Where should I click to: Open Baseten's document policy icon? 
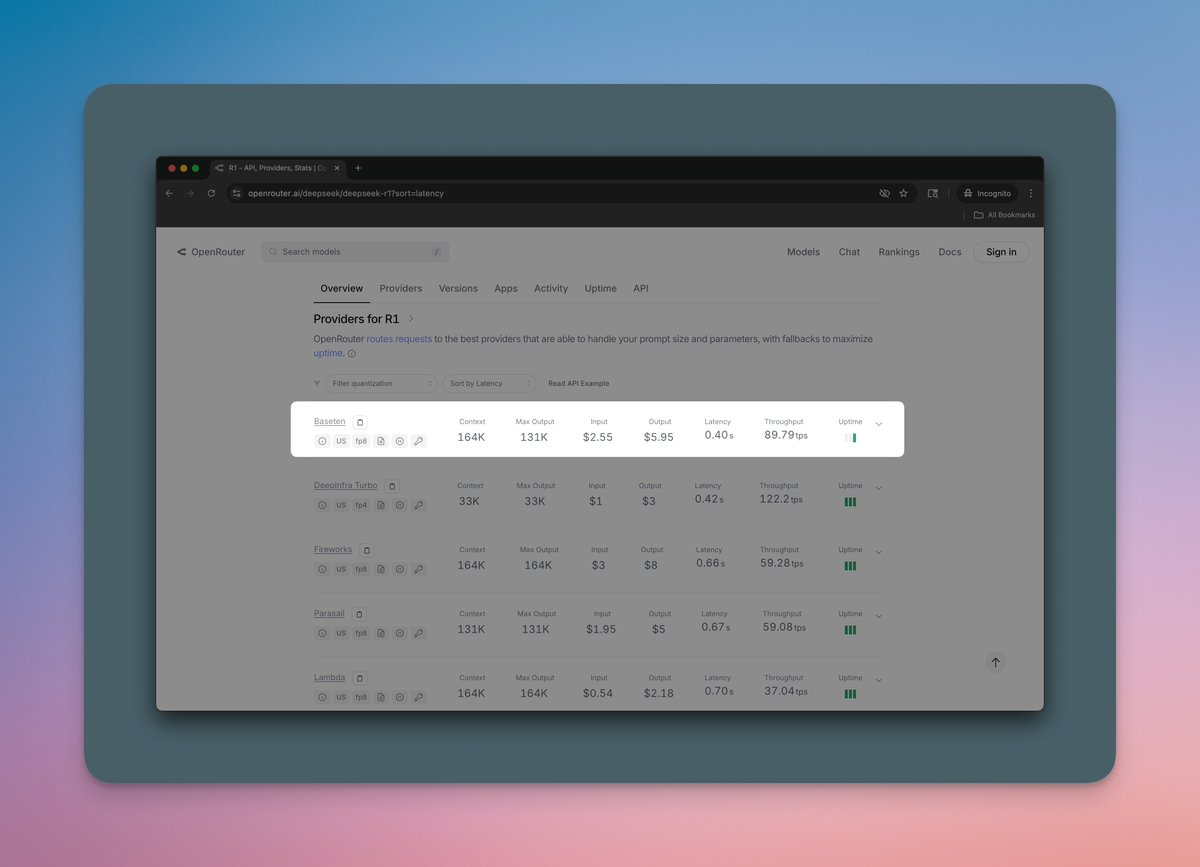coord(381,441)
